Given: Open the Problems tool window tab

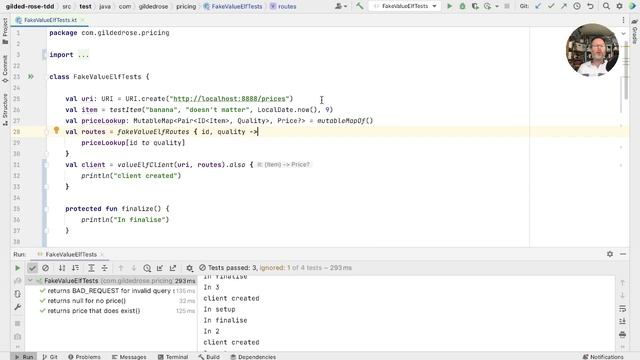Looking at the screenshot, I should pos(84,357).
